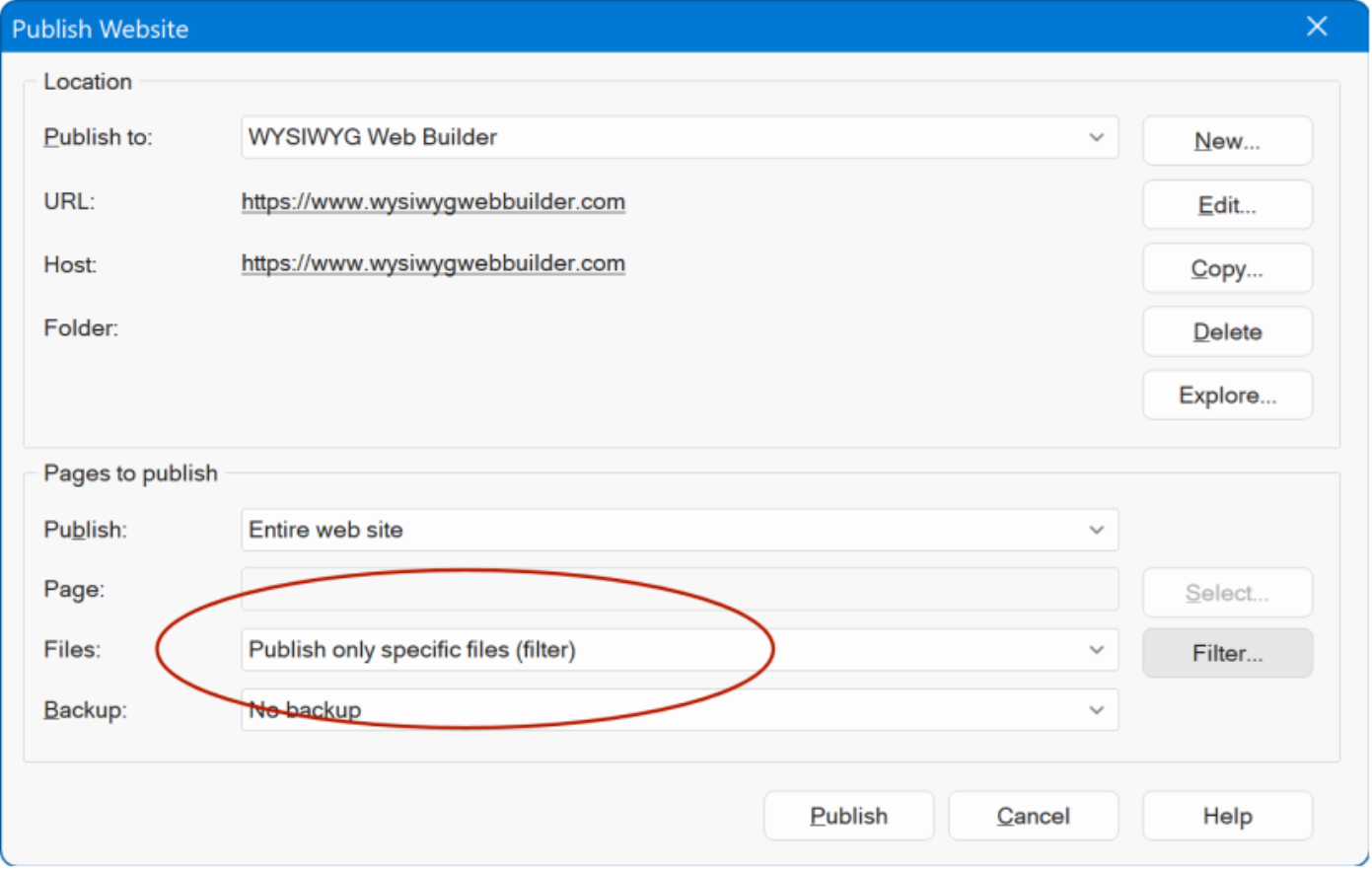The width and height of the screenshot is (1372, 869).
Task: Click the Host address link
Action: pyautogui.click(x=433, y=263)
